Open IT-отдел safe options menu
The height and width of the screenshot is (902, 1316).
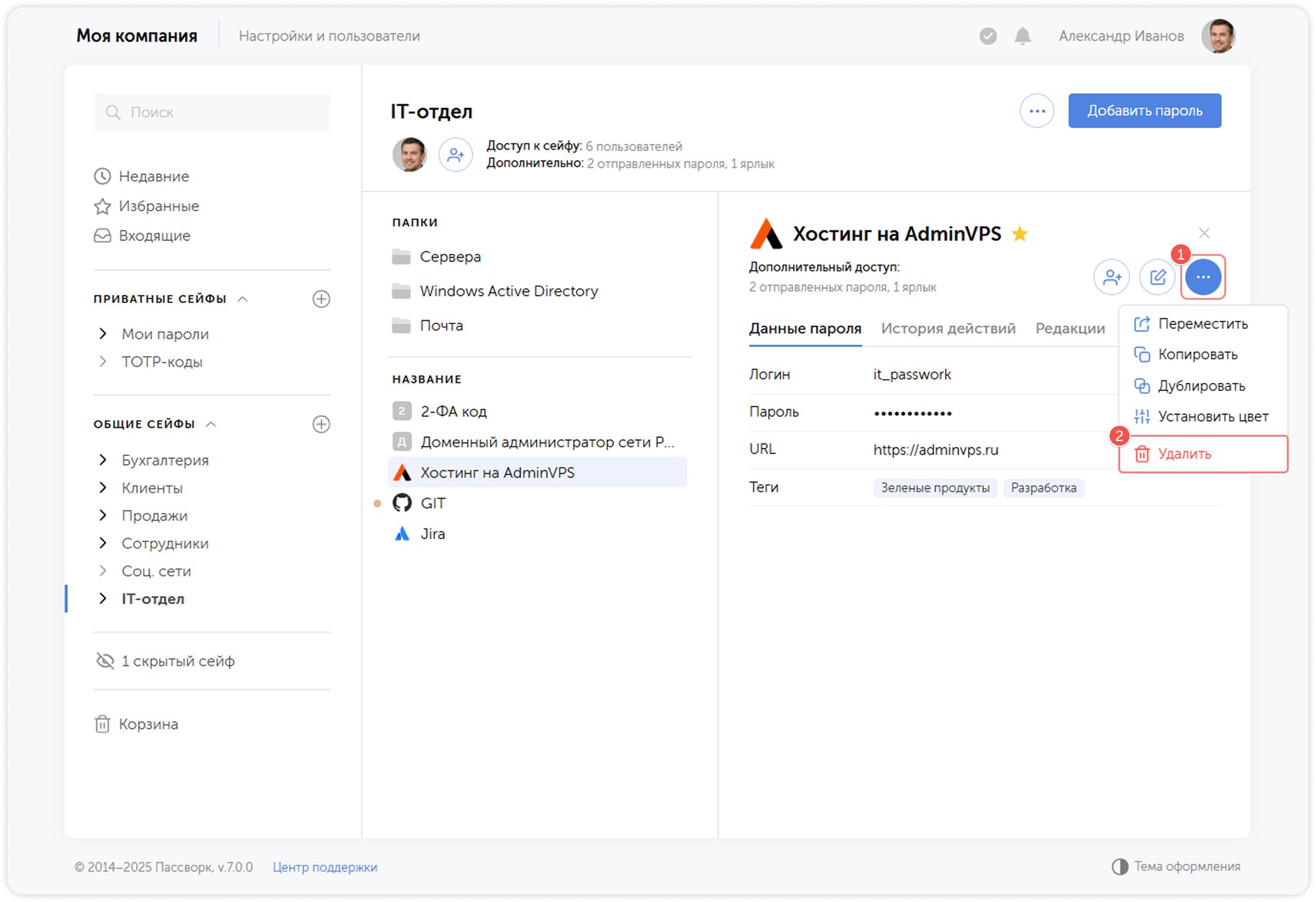(x=1037, y=111)
